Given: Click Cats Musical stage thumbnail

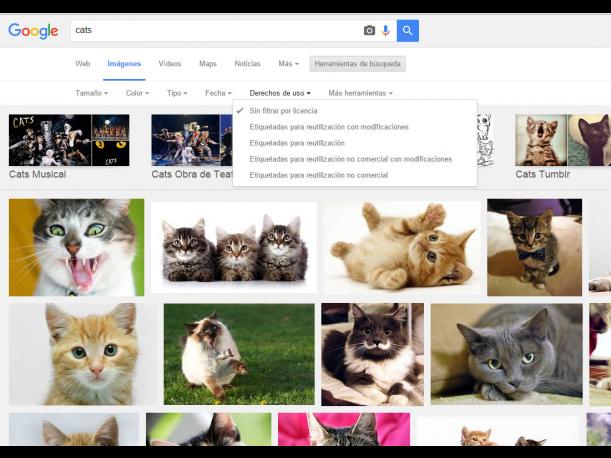Looking at the screenshot, I should tap(50, 140).
